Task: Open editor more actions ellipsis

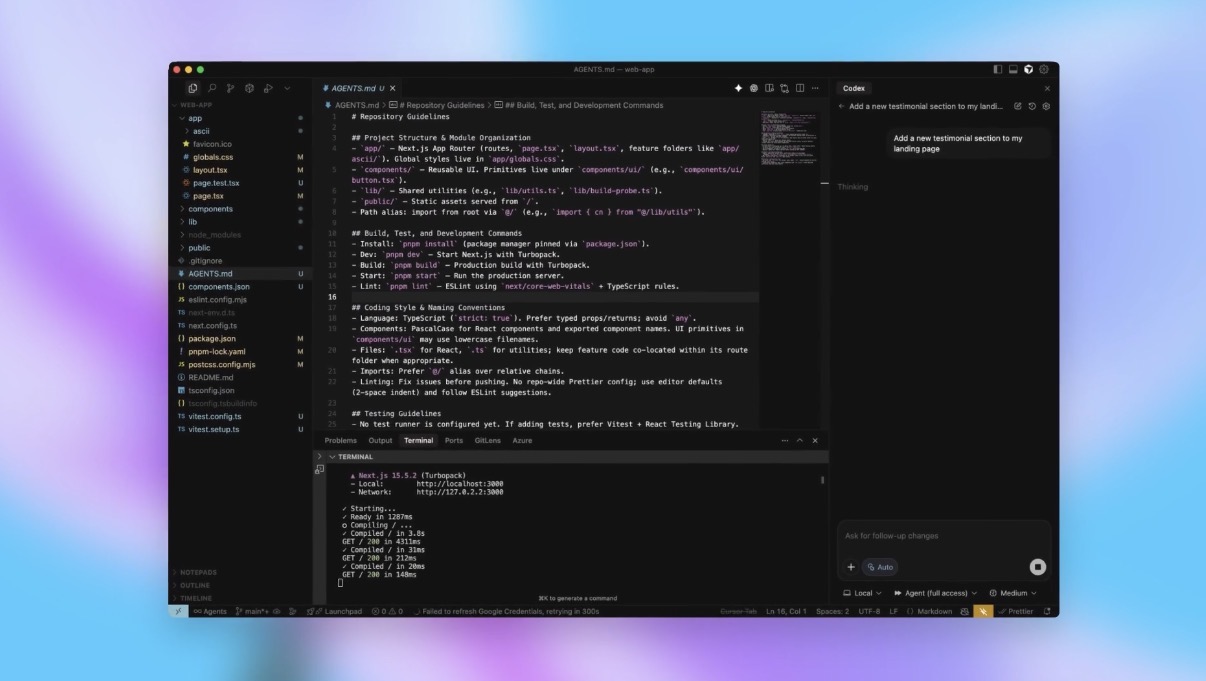Action: (815, 88)
